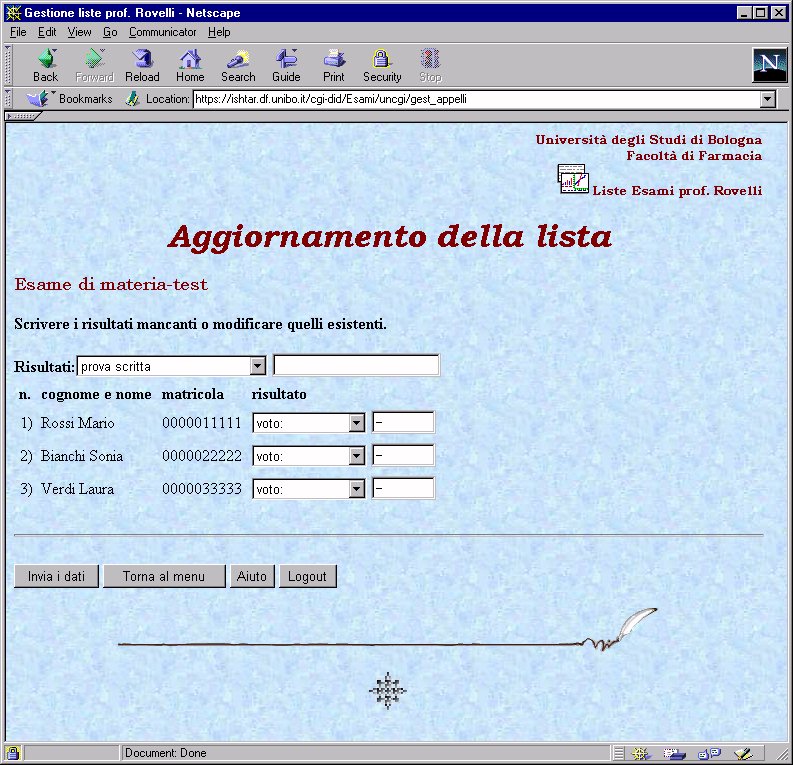
Task: Click the snowflake ornament at page bottom
Action: [x=387, y=690]
